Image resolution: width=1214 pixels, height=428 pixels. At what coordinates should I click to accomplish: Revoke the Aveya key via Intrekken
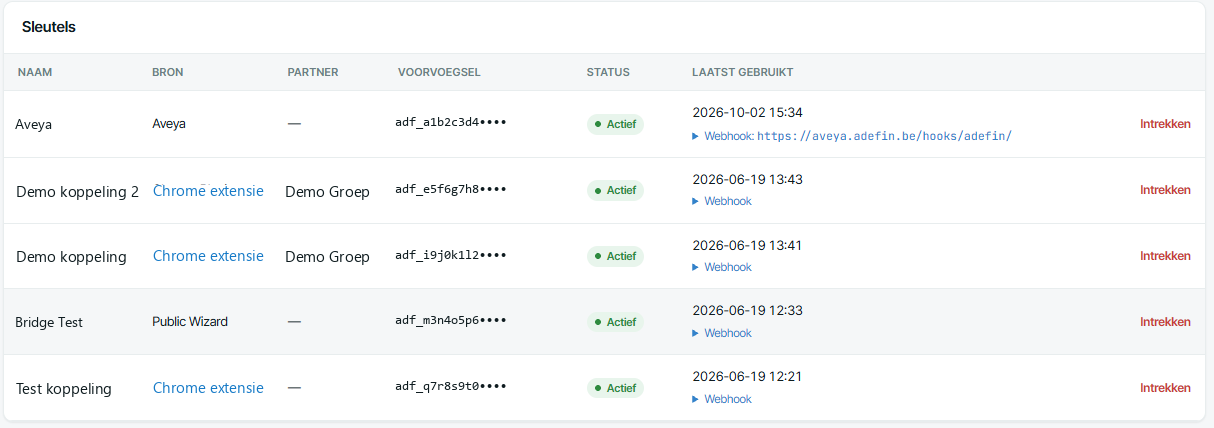pyautogui.click(x=1165, y=124)
